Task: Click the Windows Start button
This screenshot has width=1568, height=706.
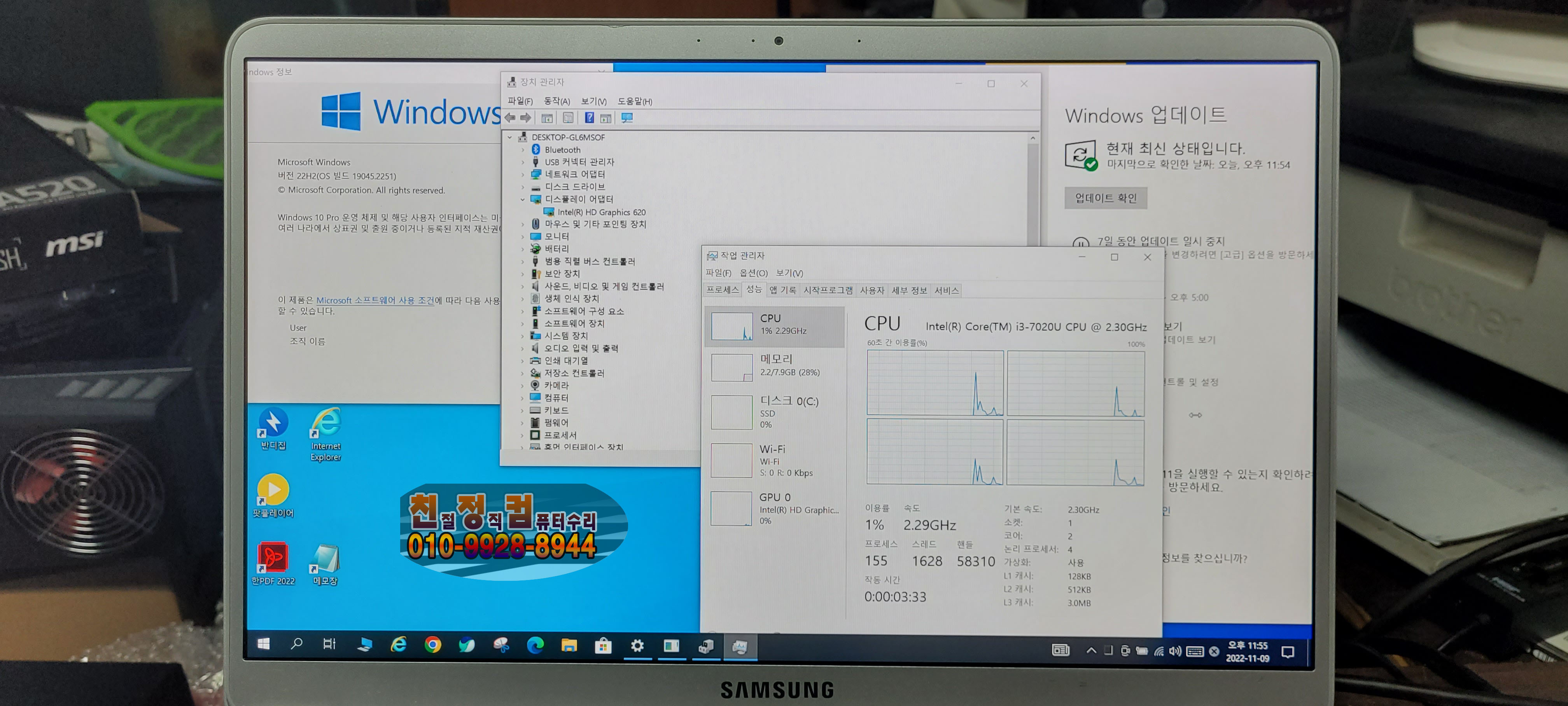Action: tap(264, 643)
